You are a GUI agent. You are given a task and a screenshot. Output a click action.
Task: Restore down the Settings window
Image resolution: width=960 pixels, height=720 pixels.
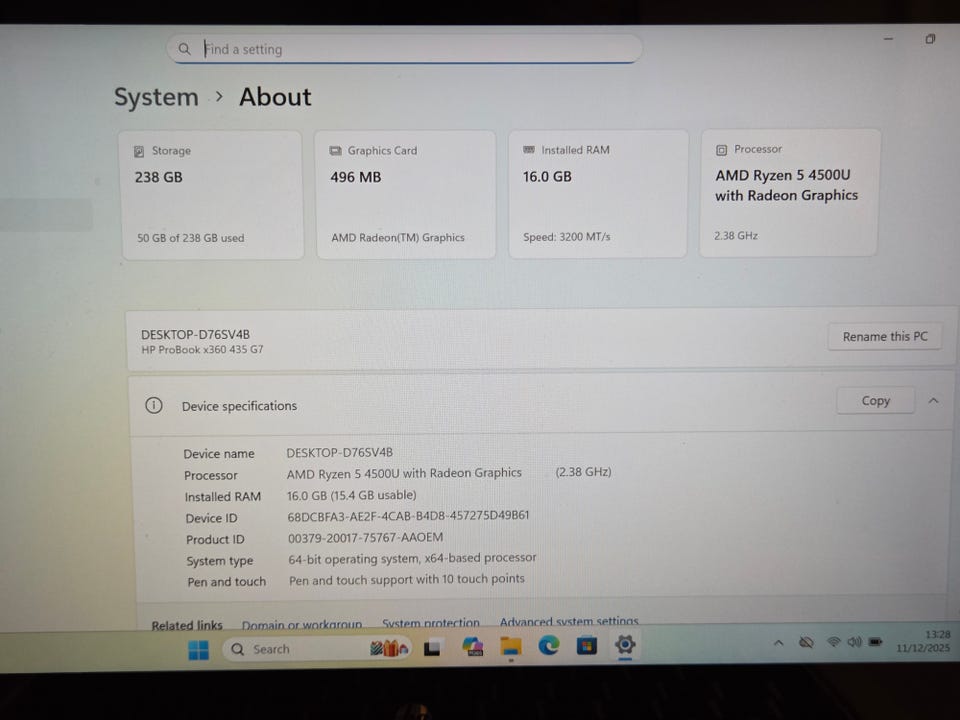(x=930, y=39)
